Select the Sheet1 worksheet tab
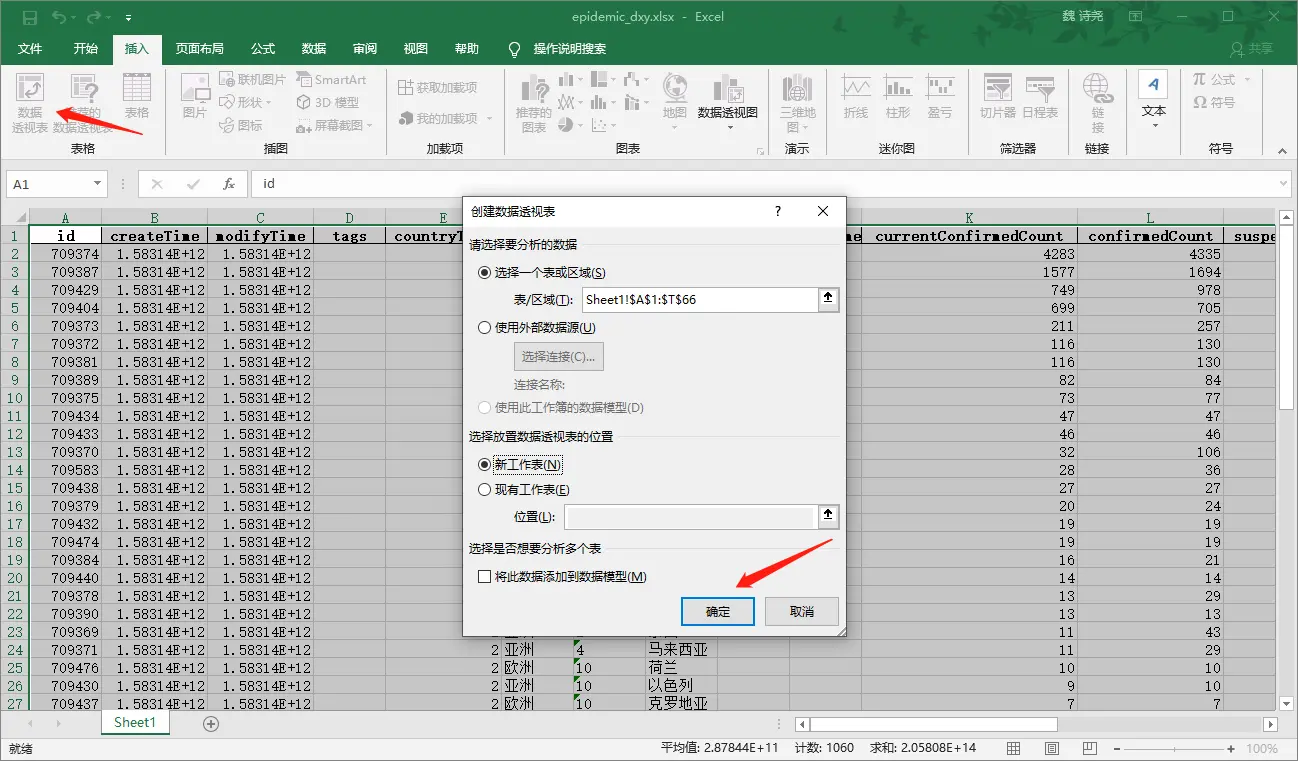This screenshot has height=761, width=1298. (x=135, y=723)
